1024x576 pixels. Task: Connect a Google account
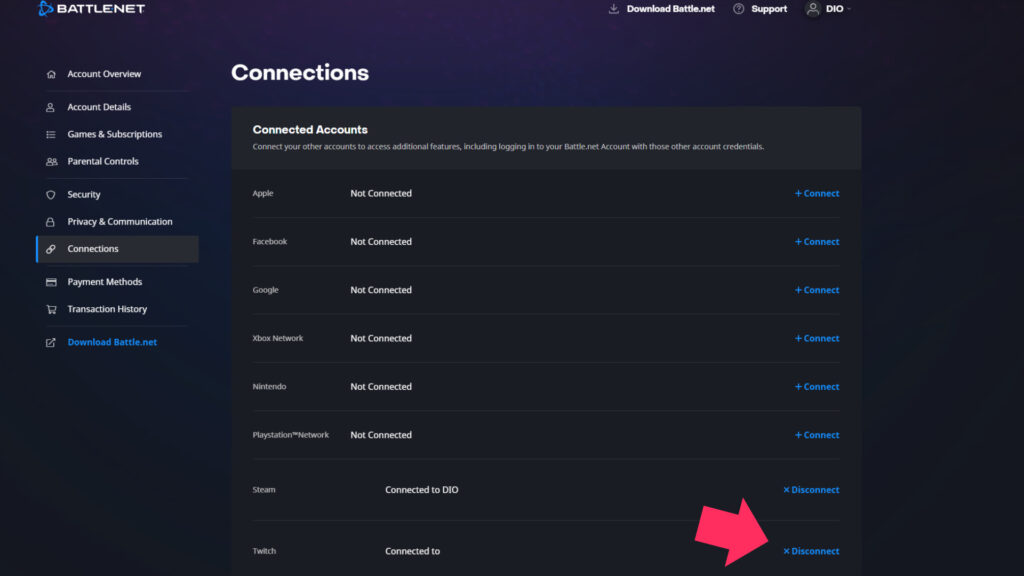816,290
